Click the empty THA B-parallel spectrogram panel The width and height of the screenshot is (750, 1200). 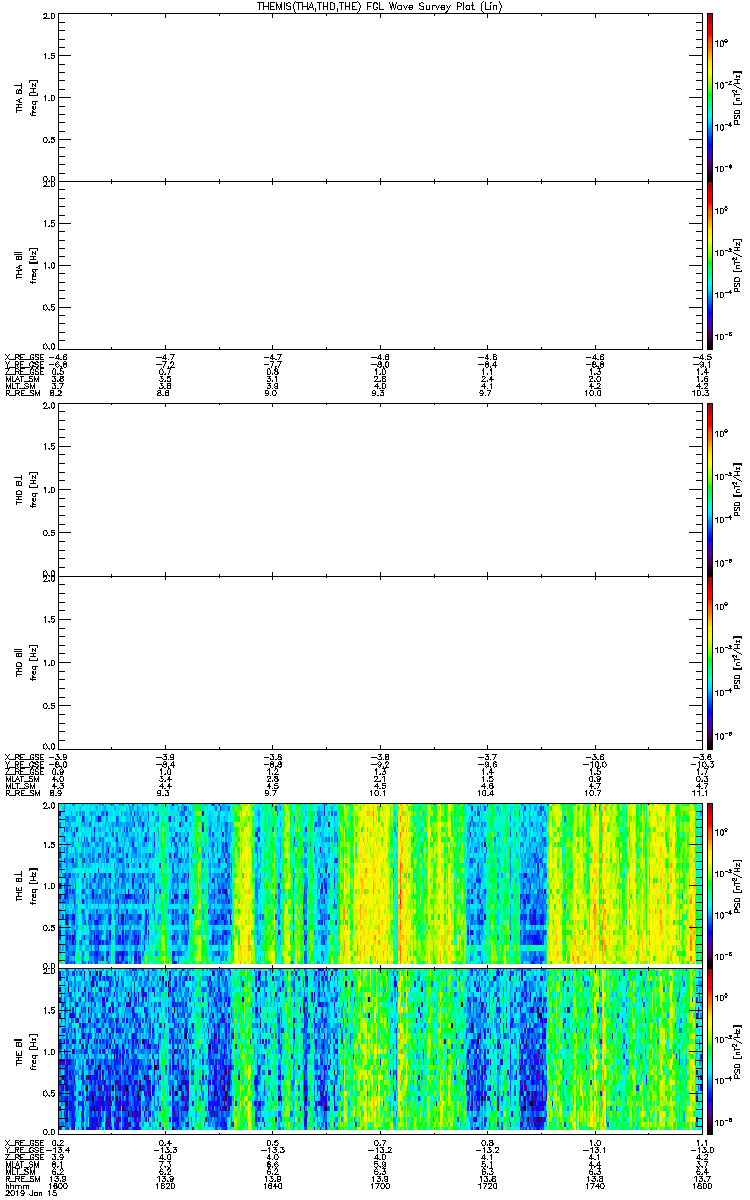coord(379,263)
